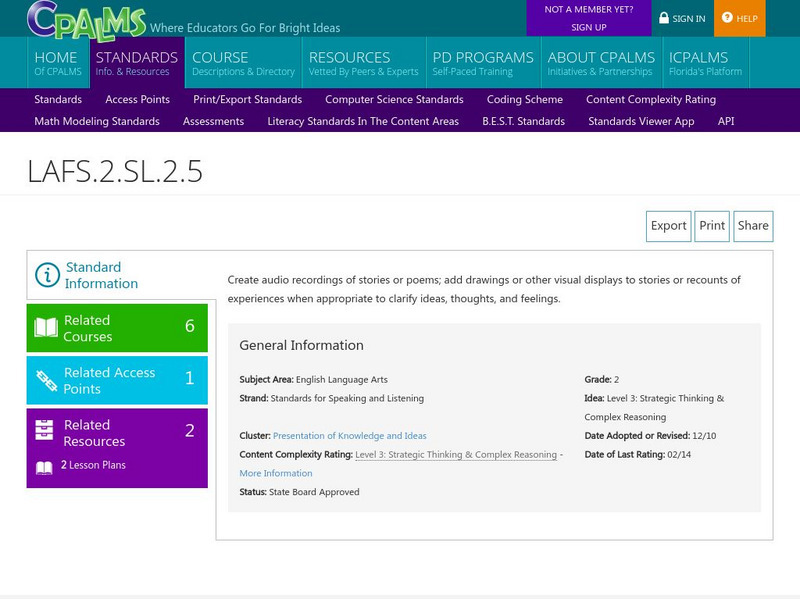The height and width of the screenshot is (599, 800).
Task: Follow the Presentation of Knowledge and Ideas link
Action: (349, 436)
